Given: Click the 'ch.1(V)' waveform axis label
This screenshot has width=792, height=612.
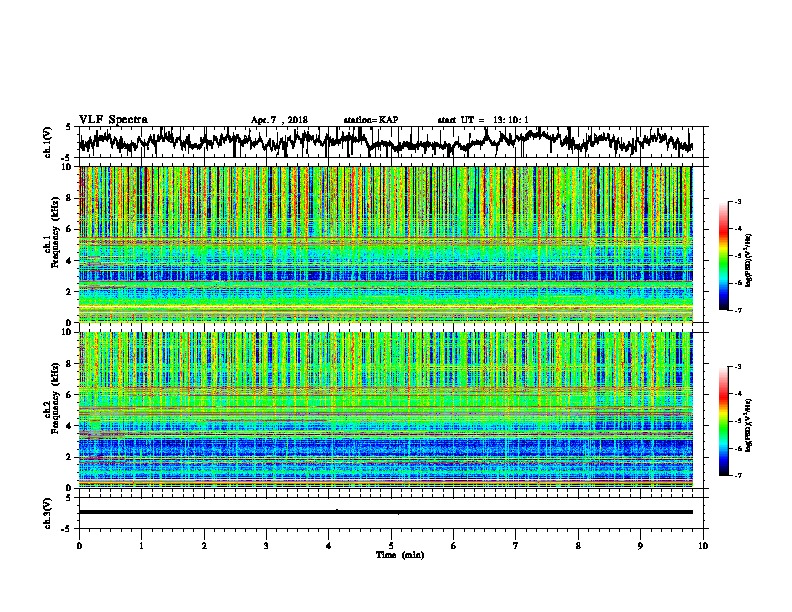Looking at the screenshot, I should click(x=48, y=142).
